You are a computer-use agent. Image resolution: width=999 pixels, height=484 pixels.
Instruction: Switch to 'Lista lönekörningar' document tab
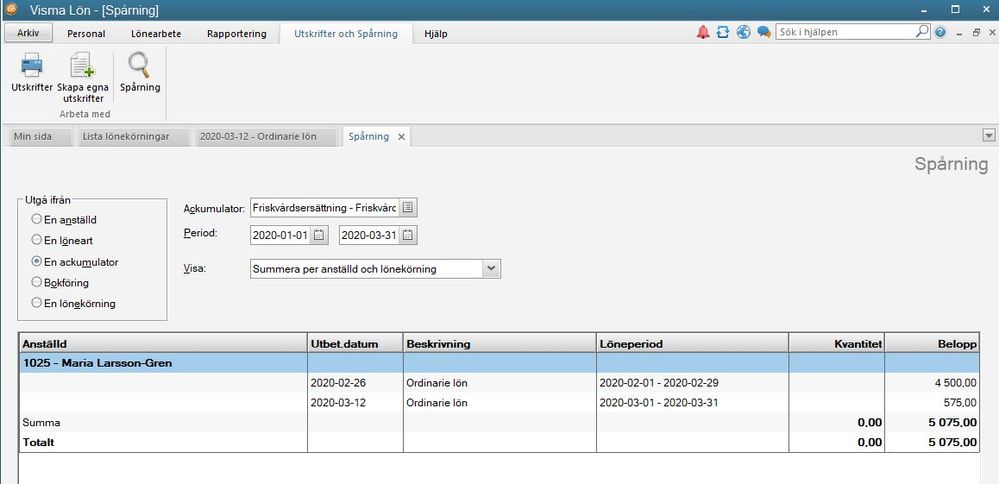[x=126, y=136]
